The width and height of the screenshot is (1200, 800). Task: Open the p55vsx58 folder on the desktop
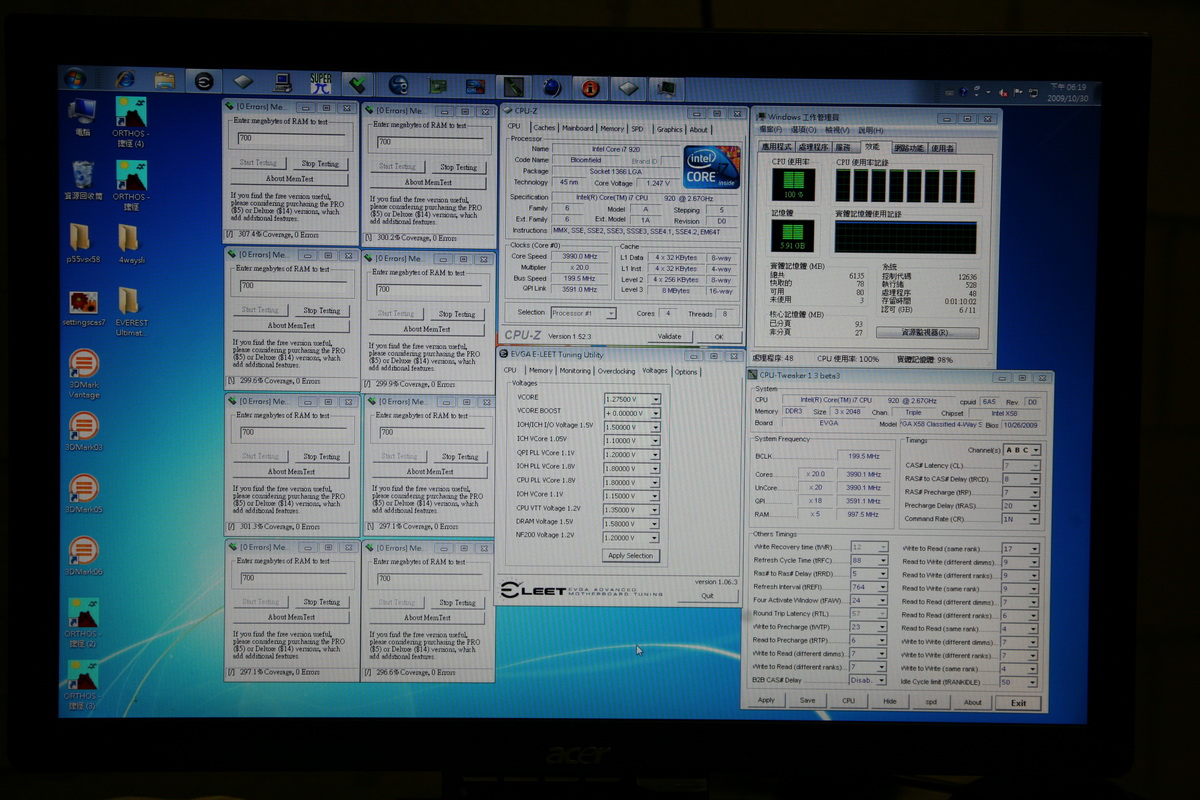tap(81, 244)
